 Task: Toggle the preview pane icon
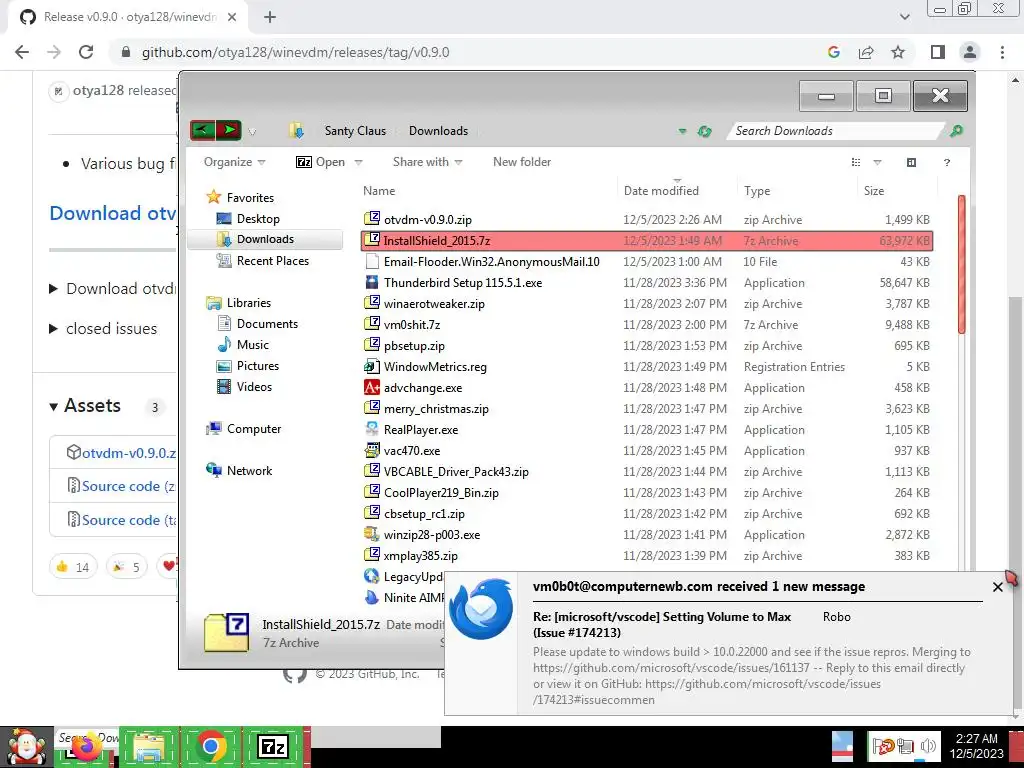tap(911, 163)
